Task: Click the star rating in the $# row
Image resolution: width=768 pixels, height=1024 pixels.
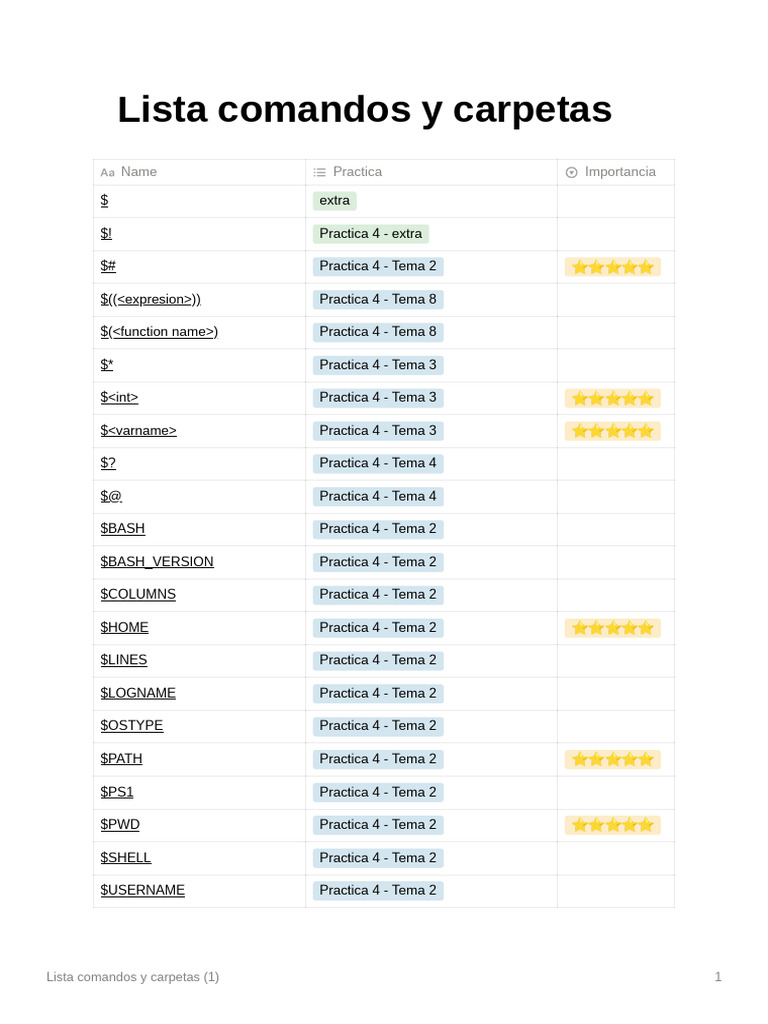Action: coord(612,267)
